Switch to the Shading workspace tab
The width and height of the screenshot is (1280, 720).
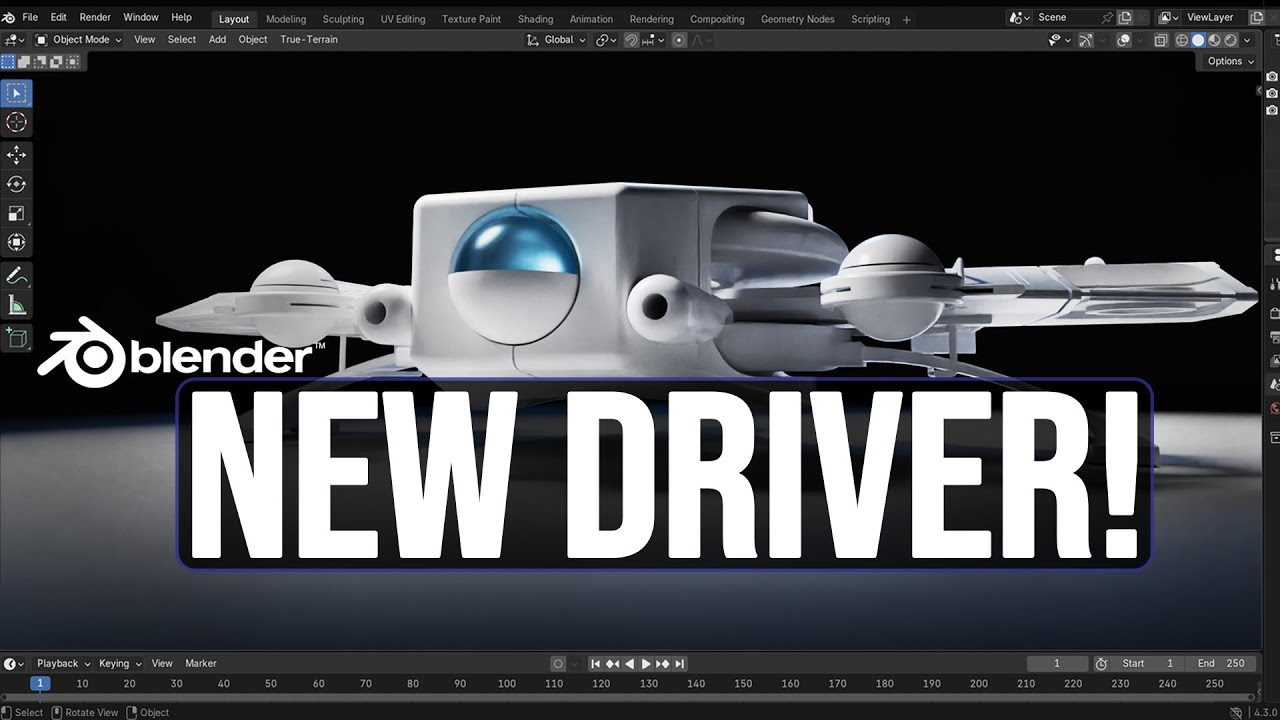[x=535, y=19]
